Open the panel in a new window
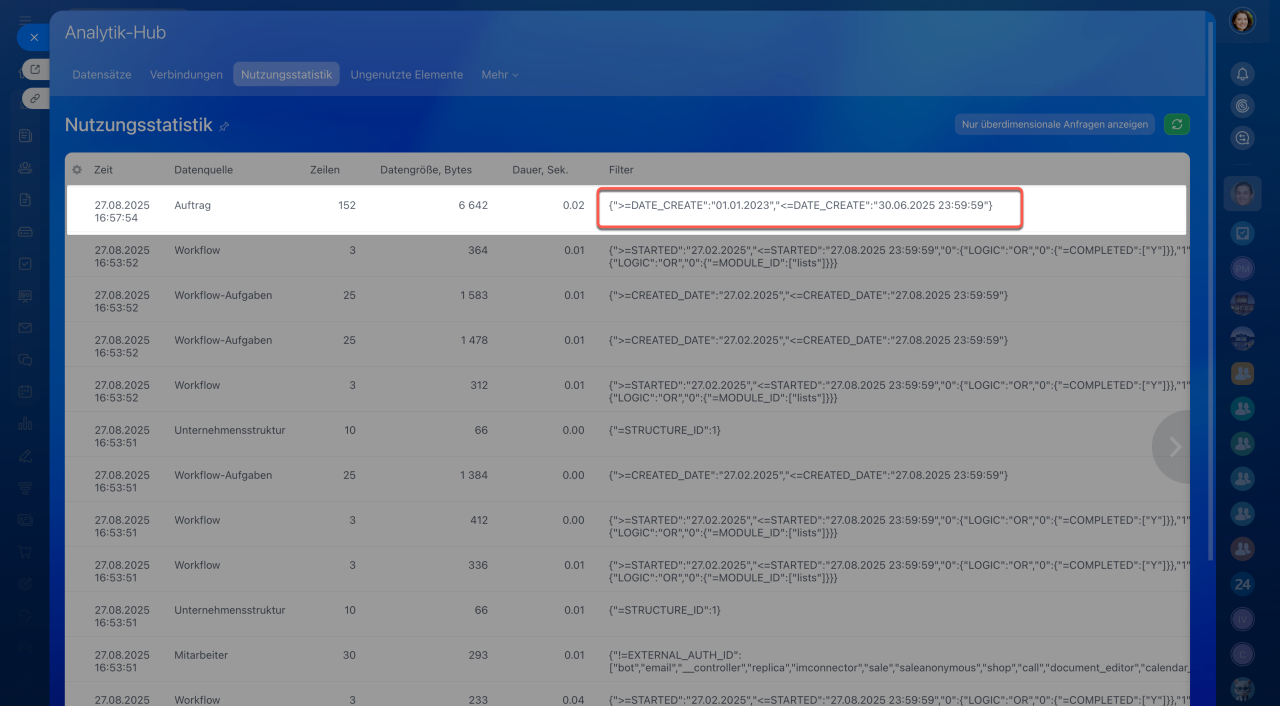The height and width of the screenshot is (706, 1280). point(35,69)
